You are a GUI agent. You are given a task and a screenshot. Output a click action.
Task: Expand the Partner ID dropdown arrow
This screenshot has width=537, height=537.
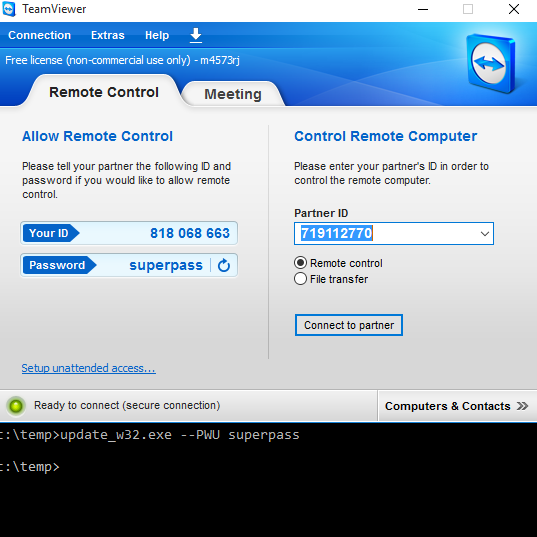pos(484,234)
